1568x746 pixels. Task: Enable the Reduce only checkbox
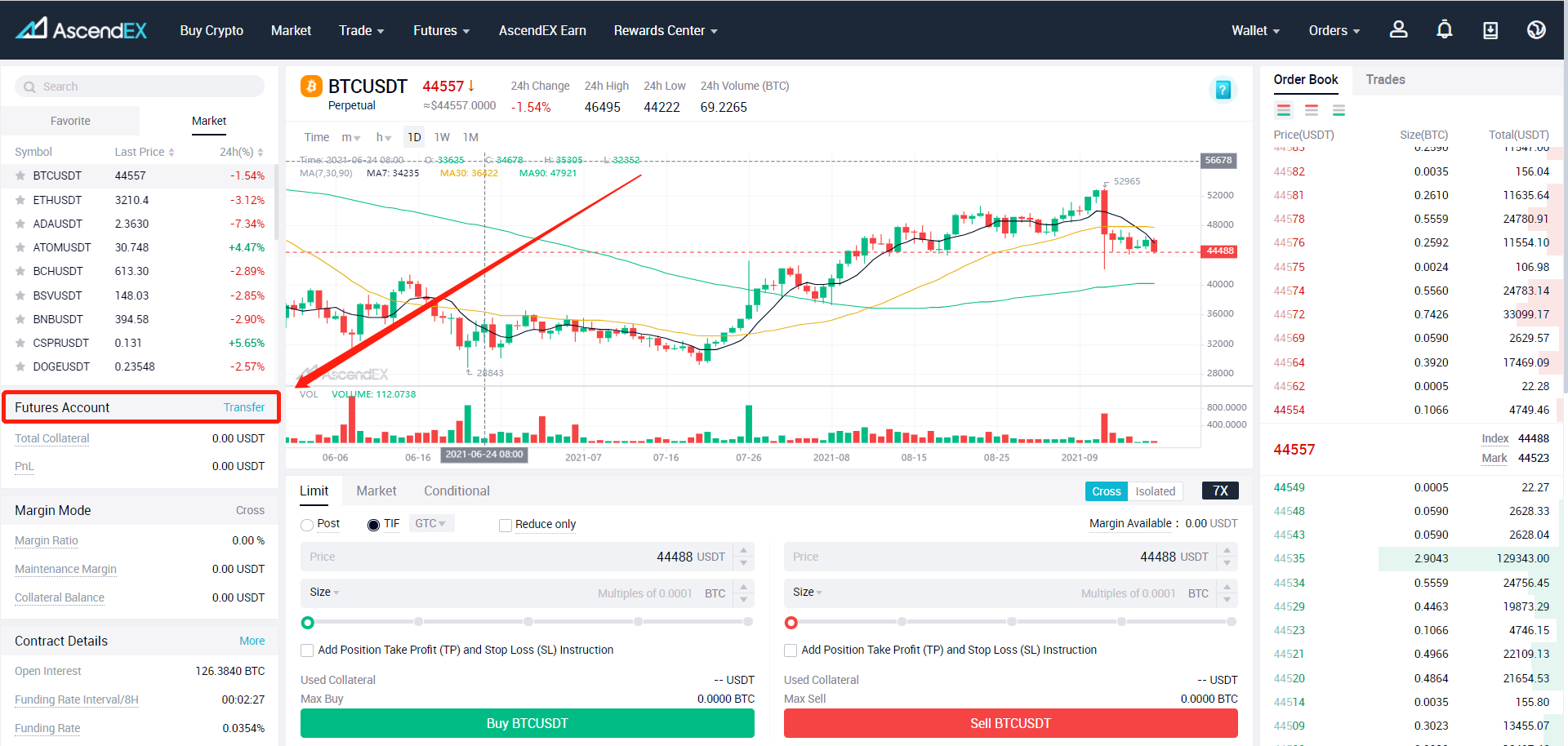tap(506, 525)
